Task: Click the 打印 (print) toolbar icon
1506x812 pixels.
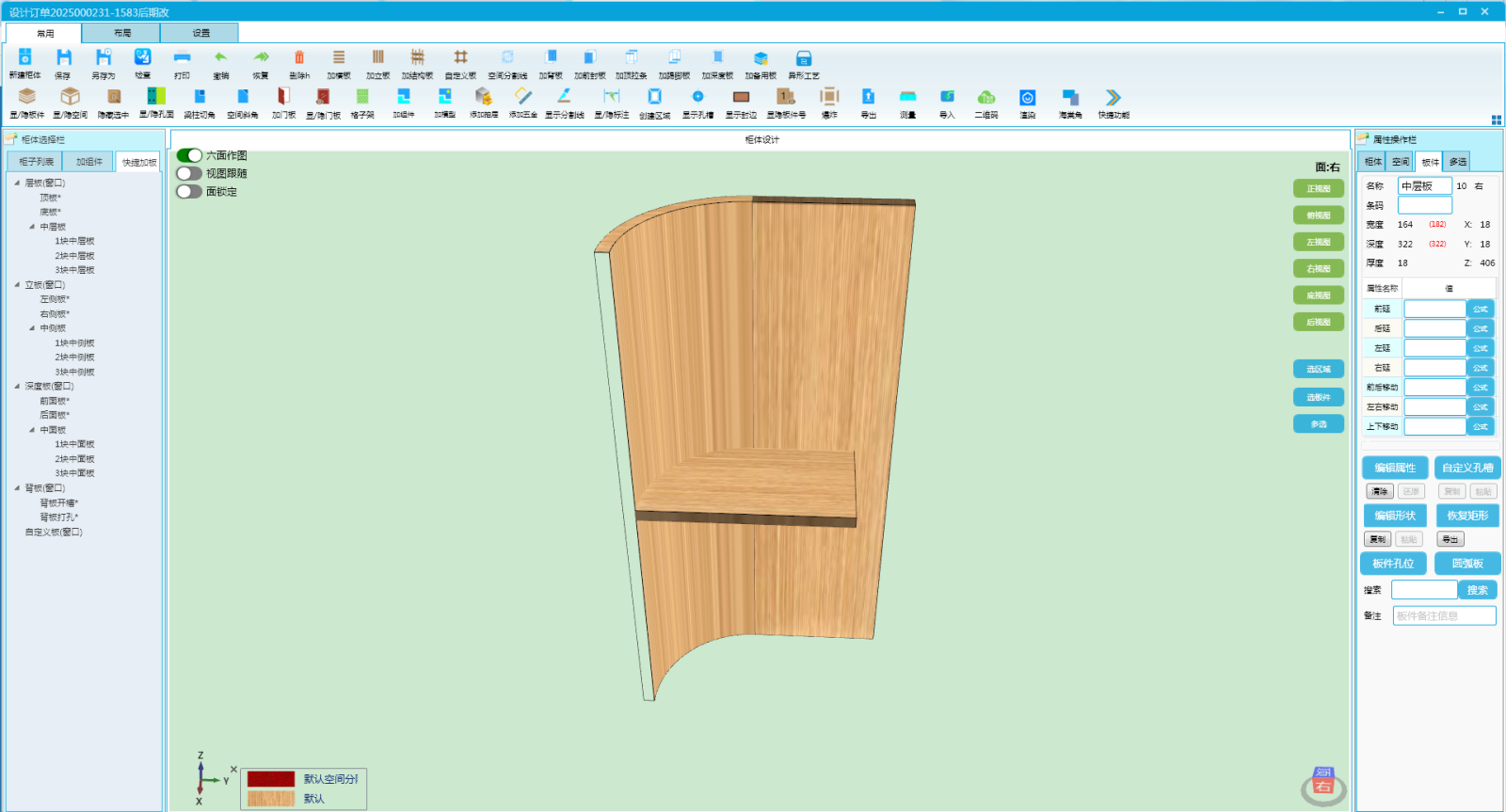Action: click(182, 58)
